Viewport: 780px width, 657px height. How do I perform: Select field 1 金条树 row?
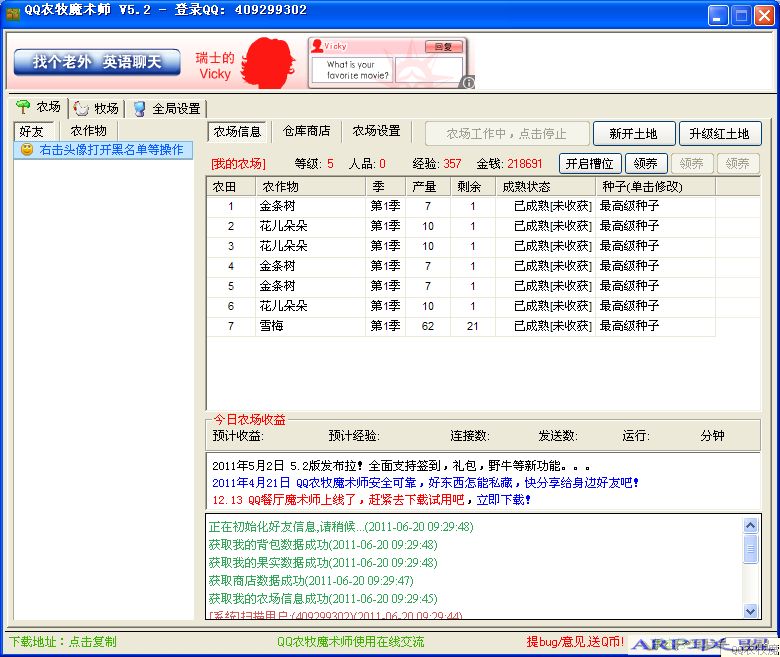pos(461,206)
